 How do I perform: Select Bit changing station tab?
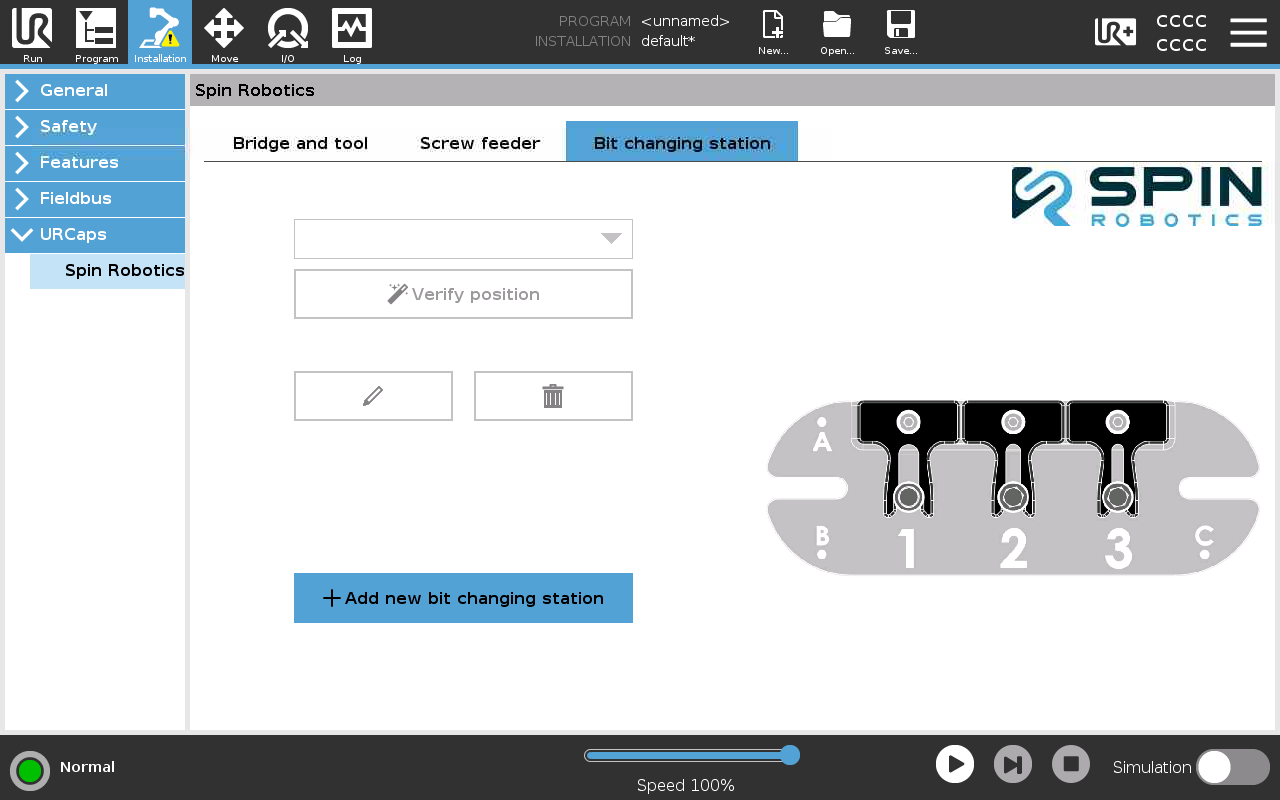click(682, 142)
